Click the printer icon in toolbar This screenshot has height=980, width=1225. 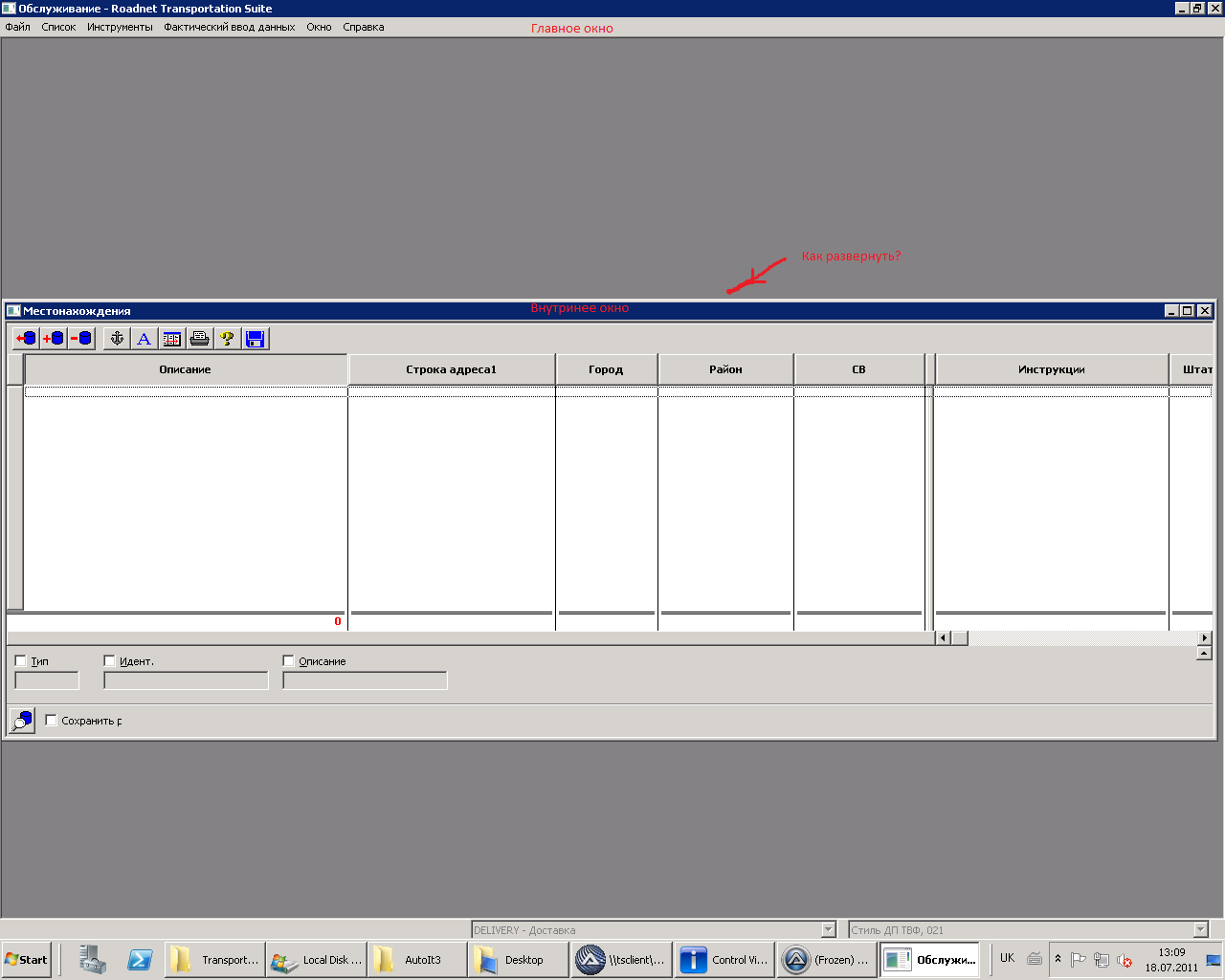(199, 339)
